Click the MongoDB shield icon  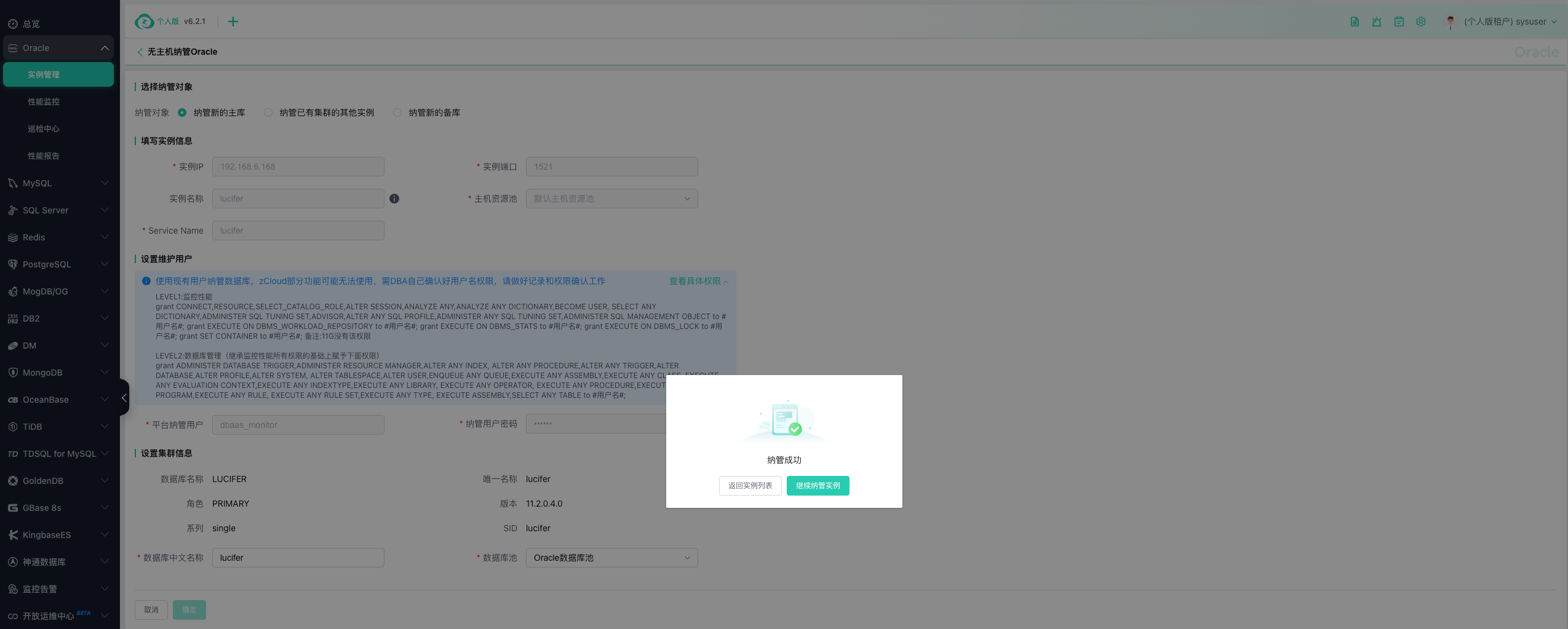[x=13, y=373]
